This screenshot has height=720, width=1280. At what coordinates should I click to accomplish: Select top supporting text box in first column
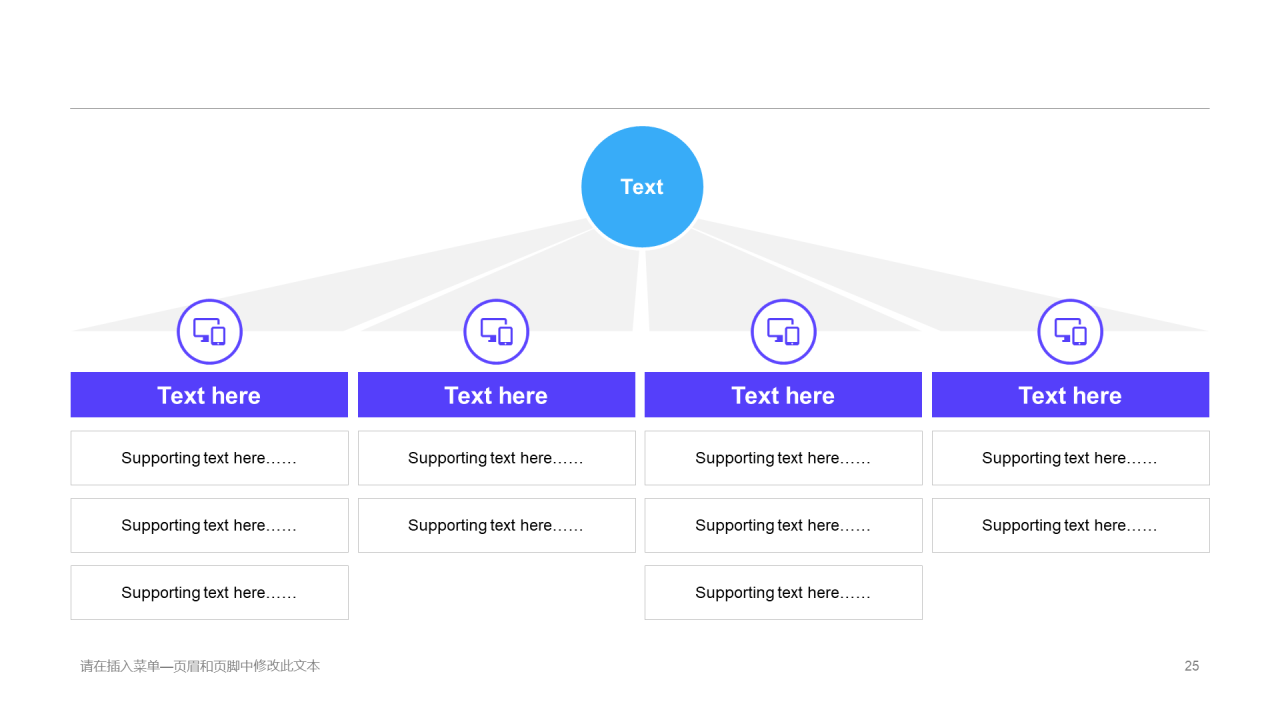pyautogui.click(x=209, y=458)
